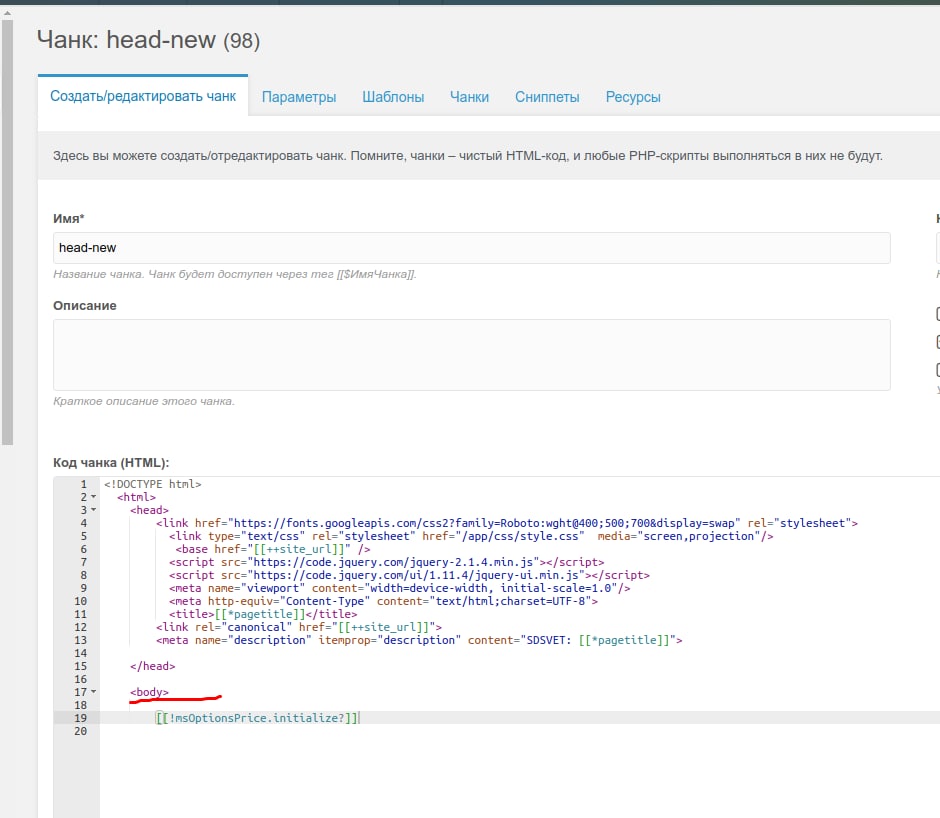Click the Код чанка (HTML) label
Image resolution: width=940 pixels, height=818 pixels.
click(x=111, y=463)
